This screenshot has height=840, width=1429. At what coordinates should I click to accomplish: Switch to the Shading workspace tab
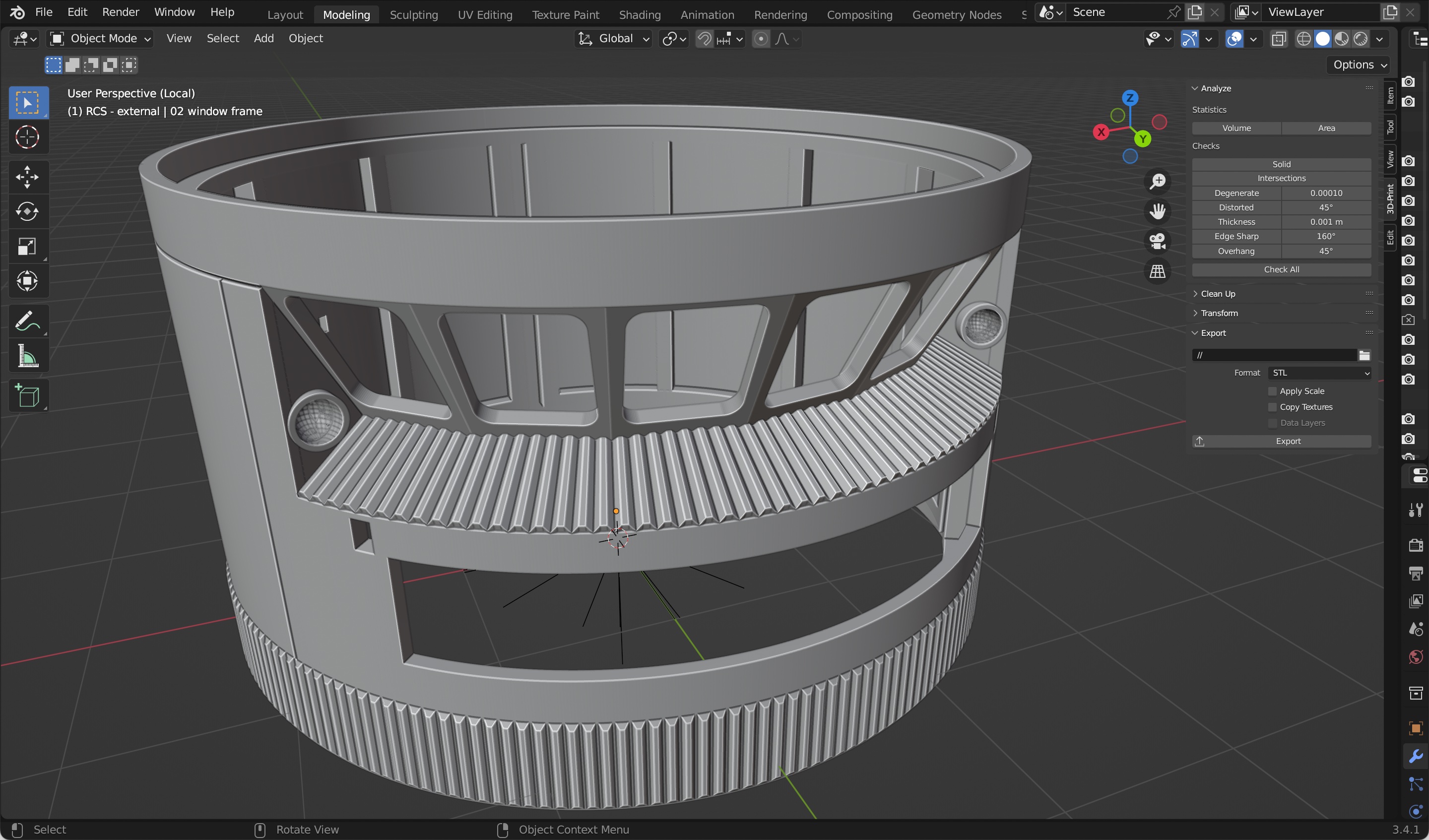(x=640, y=15)
